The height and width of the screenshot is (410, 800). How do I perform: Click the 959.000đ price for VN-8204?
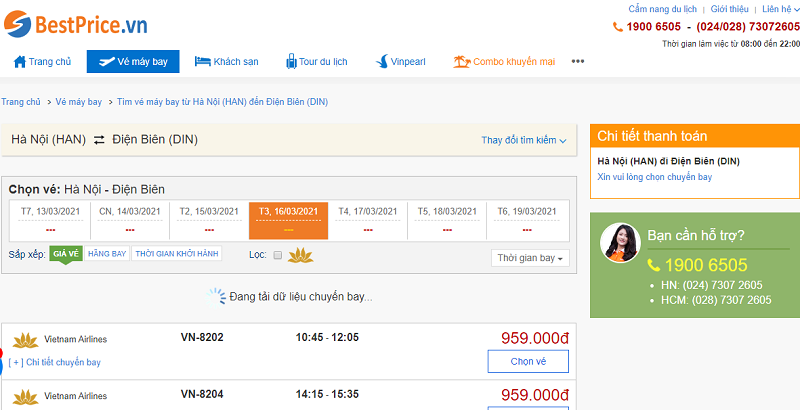click(x=535, y=395)
